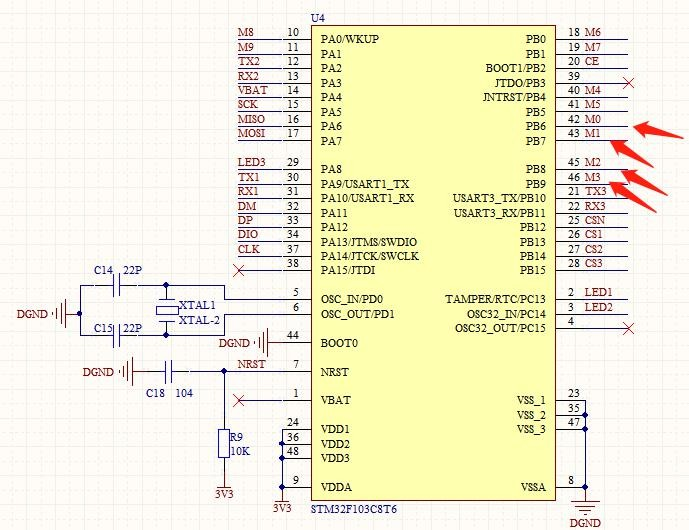Click the DGND ground symbol beside BOOT0
This screenshot has width=689, height=530.
click(263, 342)
